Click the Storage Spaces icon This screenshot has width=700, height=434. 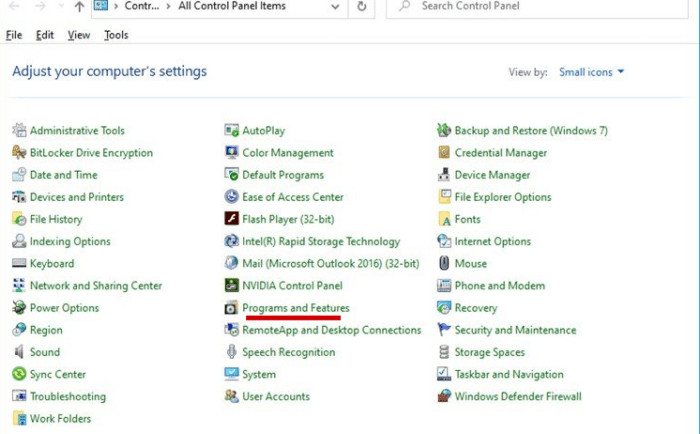coord(444,352)
